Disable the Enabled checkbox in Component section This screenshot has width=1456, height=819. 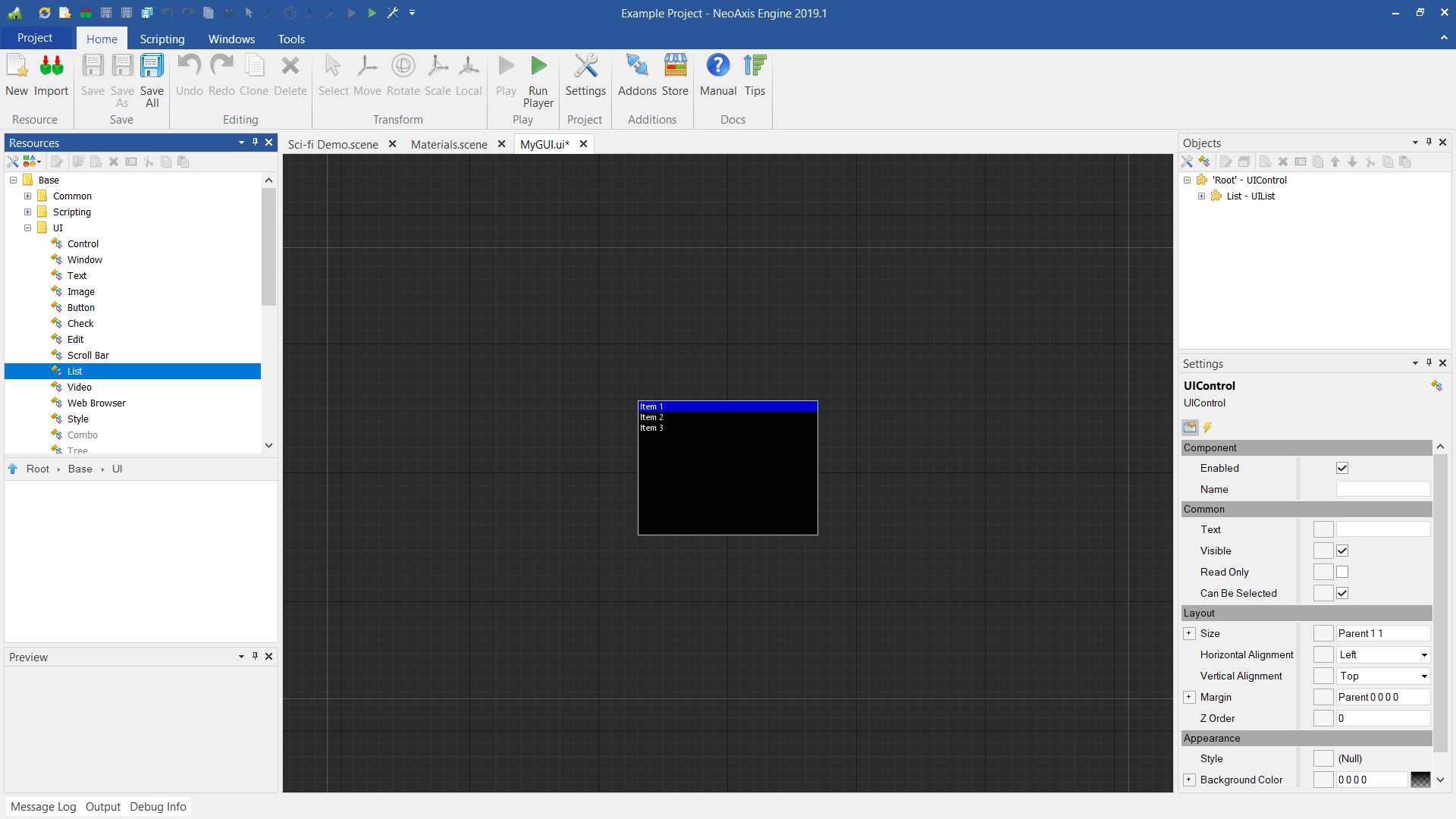click(1342, 468)
